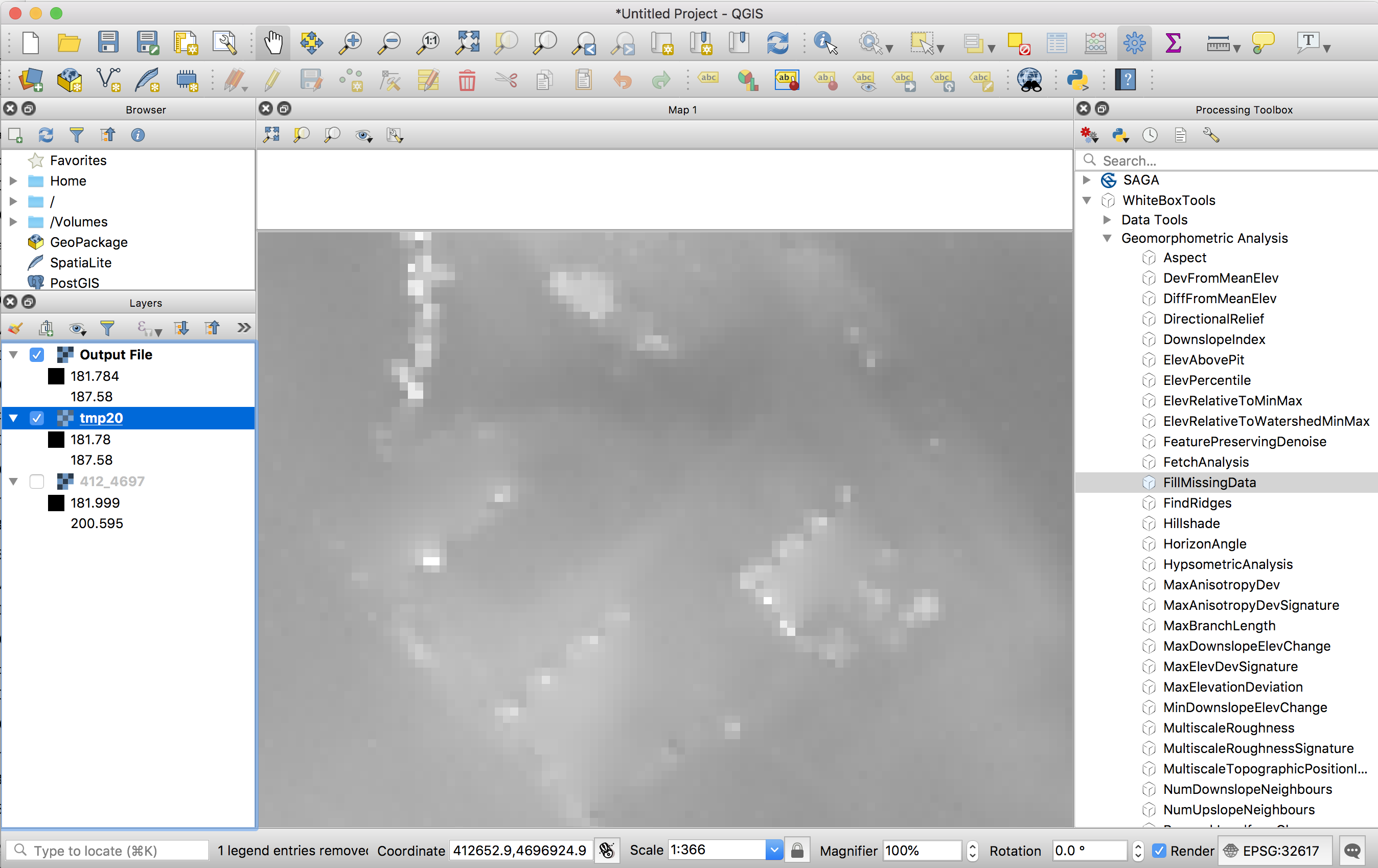Select the Hillshade tool in toolbox
The image size is (1378, 868).
pyautogui.click(x=1191, y=523)
